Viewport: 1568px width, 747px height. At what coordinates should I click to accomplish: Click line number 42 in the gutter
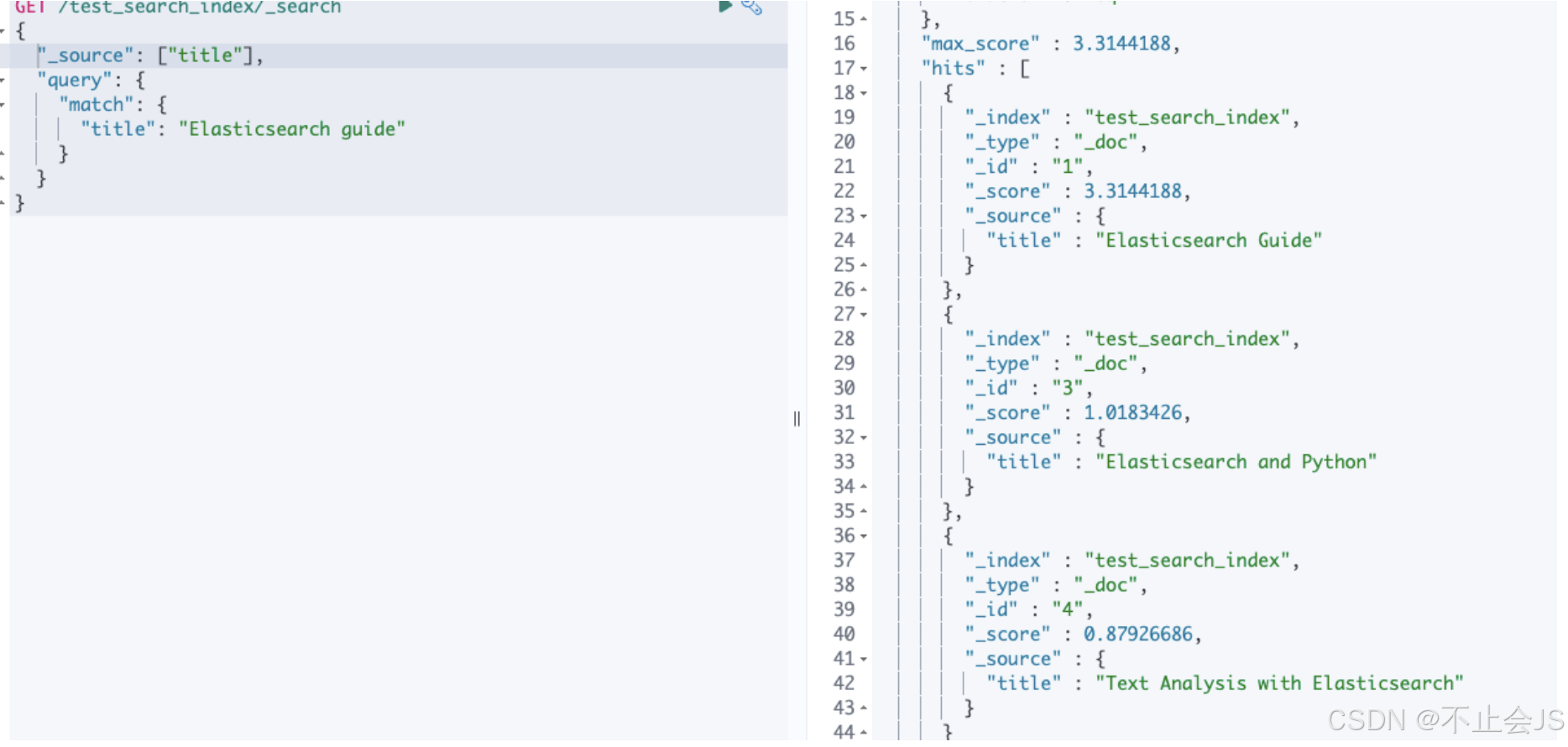click(844, 684)
